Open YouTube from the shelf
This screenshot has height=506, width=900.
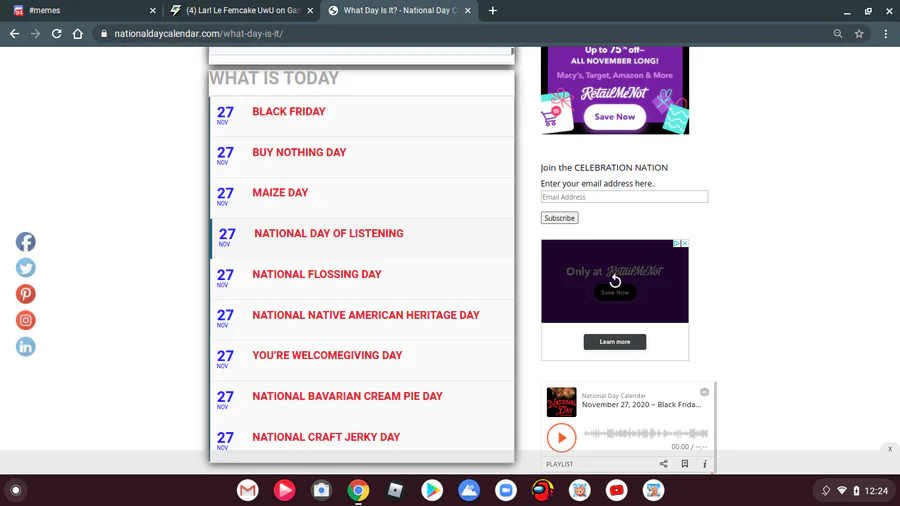point(616,491)
